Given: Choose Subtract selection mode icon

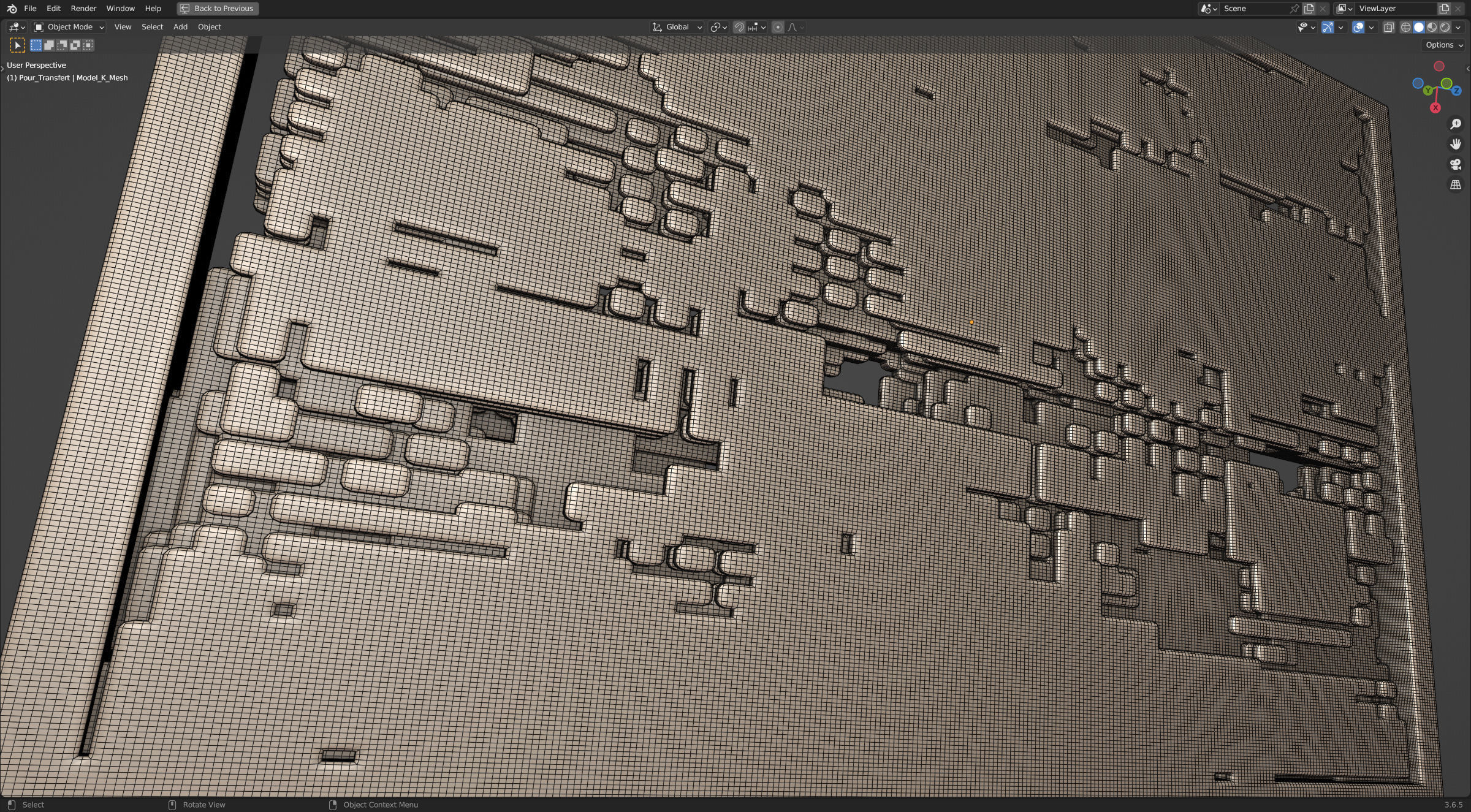Looking at the screenshot, I should pyautogui.click(x=62, y=45).
